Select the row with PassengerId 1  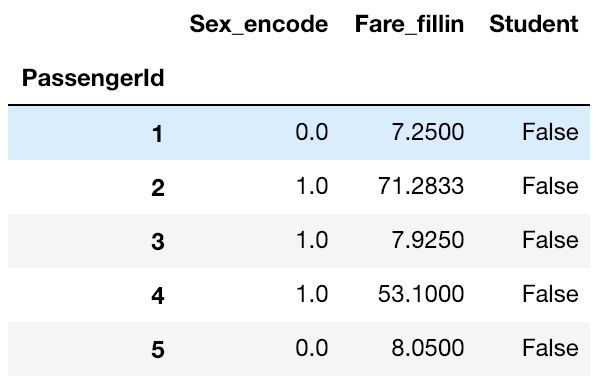(x=299, y=133)
